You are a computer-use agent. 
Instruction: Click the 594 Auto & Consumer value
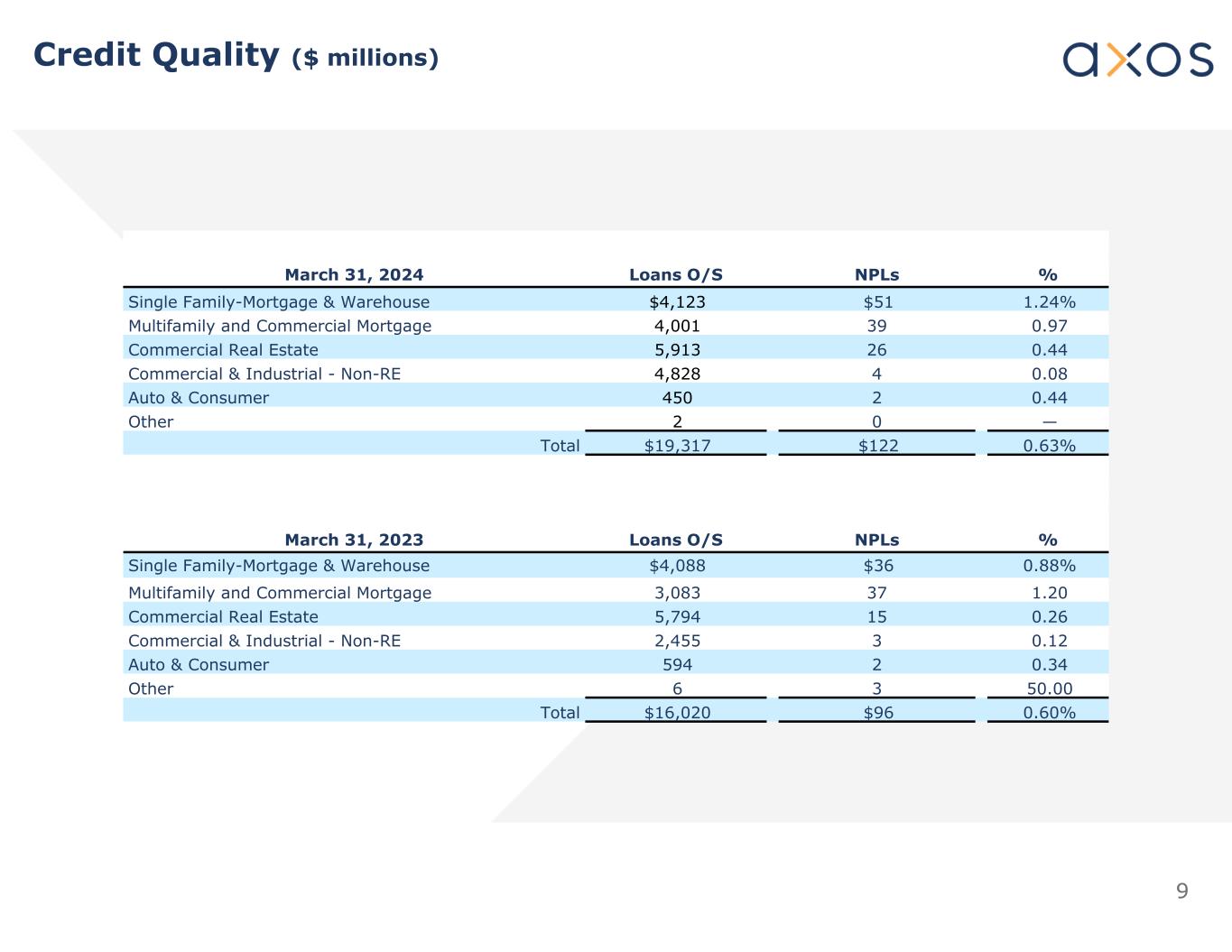click(677, 664)
